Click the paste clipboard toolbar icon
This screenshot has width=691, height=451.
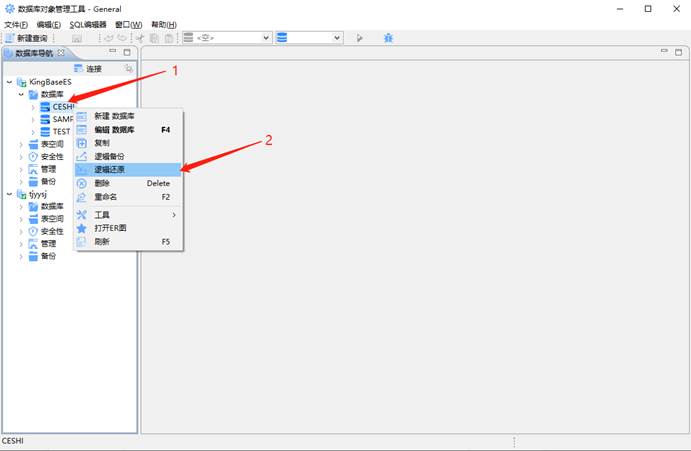pos(169,38)
